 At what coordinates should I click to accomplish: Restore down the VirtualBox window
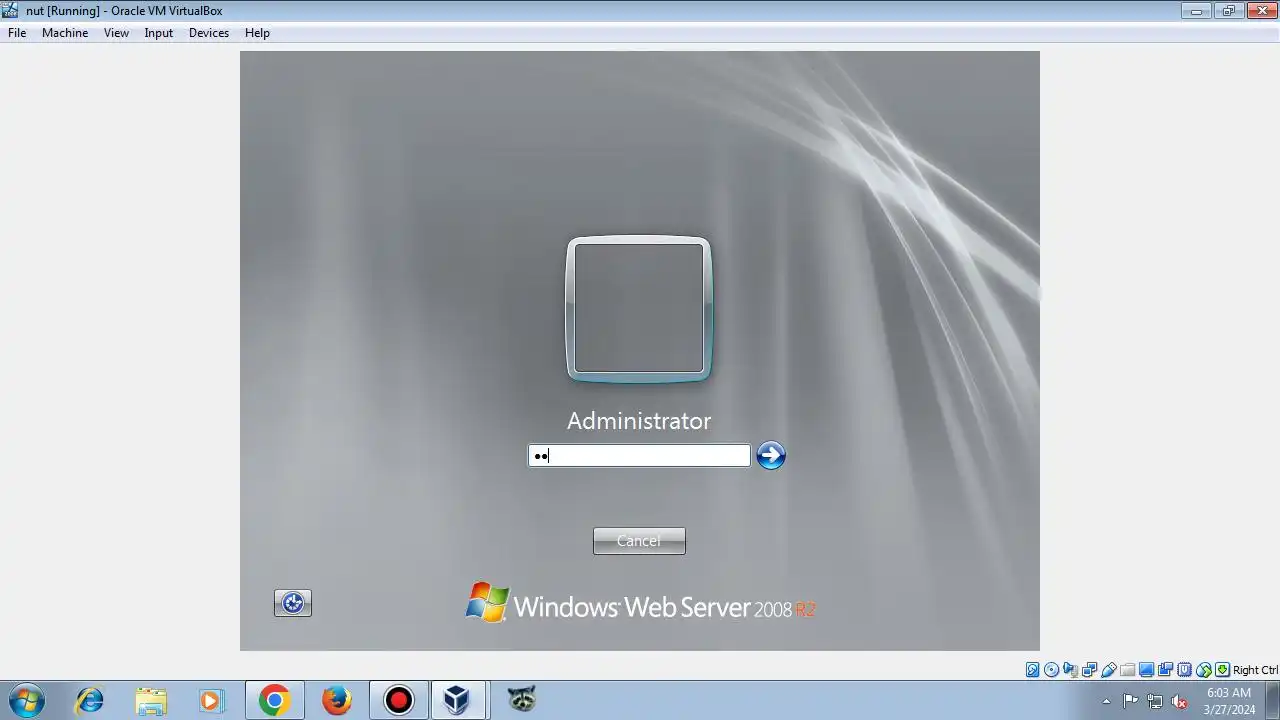coord(1228,11)
